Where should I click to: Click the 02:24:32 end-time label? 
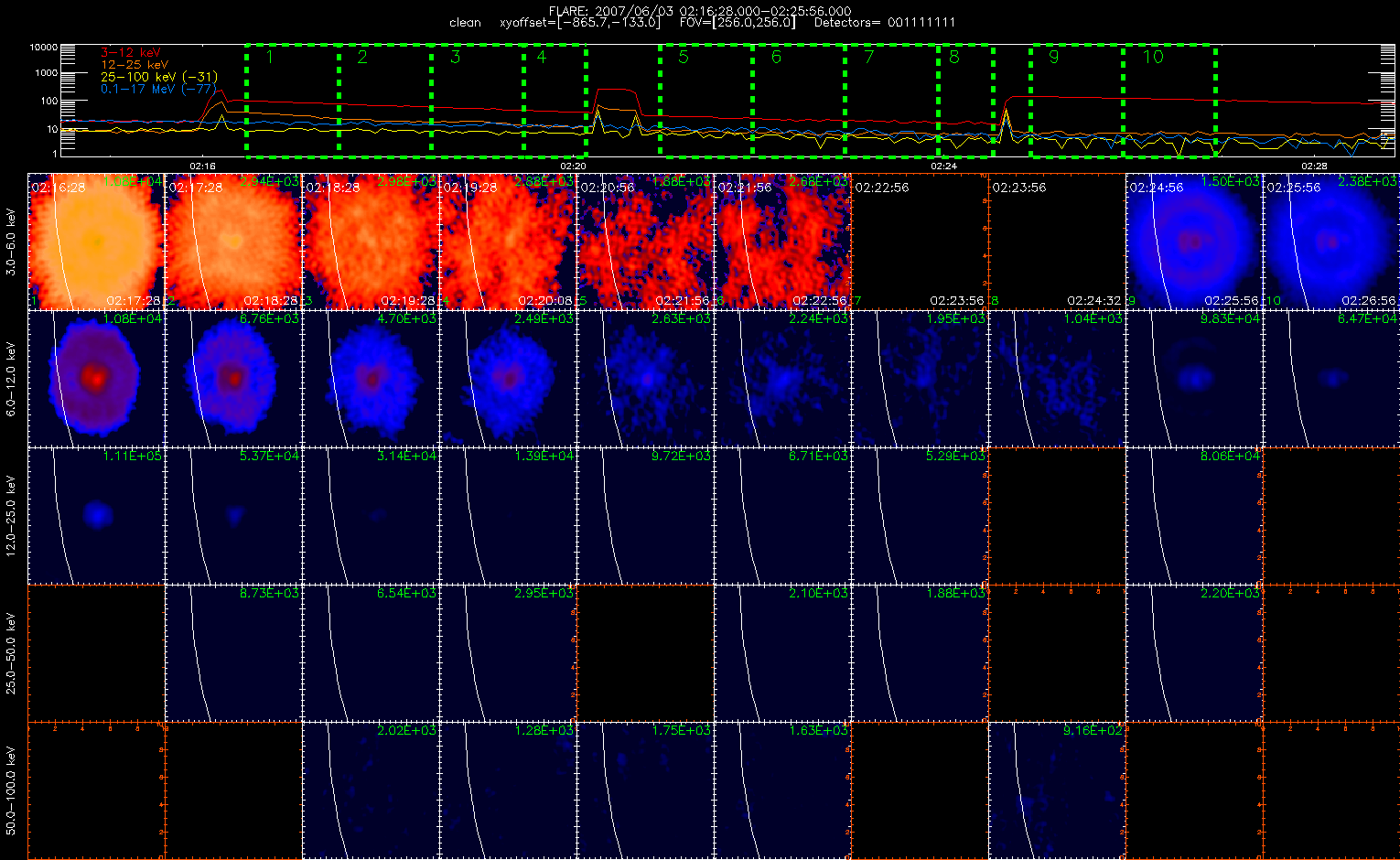point(1094,300)
